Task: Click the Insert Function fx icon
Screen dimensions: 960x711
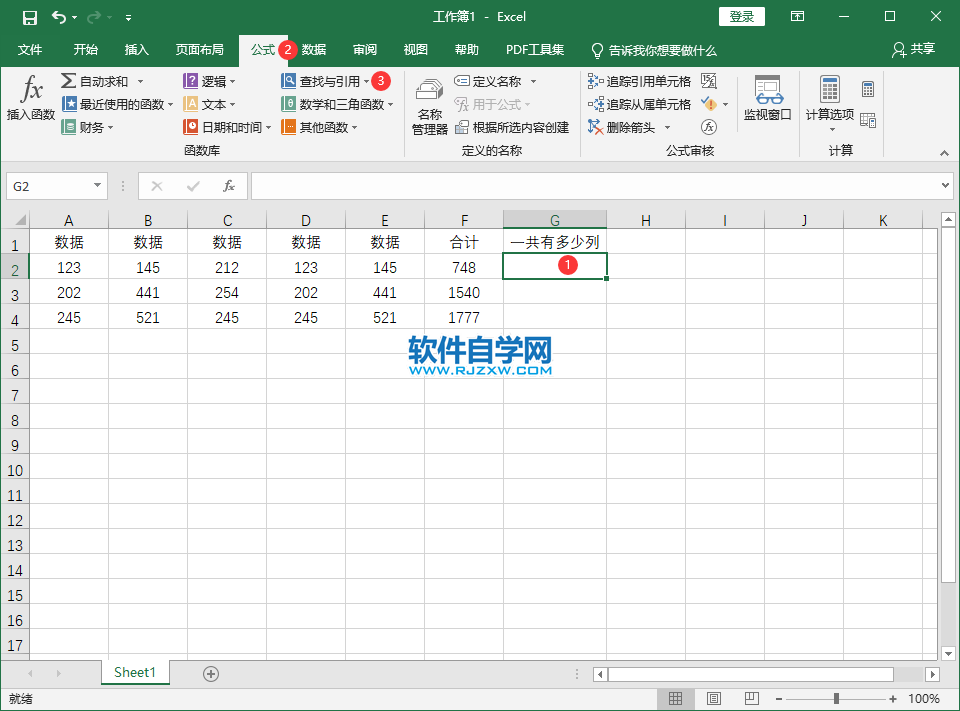Action: click(x=31, y=90)
